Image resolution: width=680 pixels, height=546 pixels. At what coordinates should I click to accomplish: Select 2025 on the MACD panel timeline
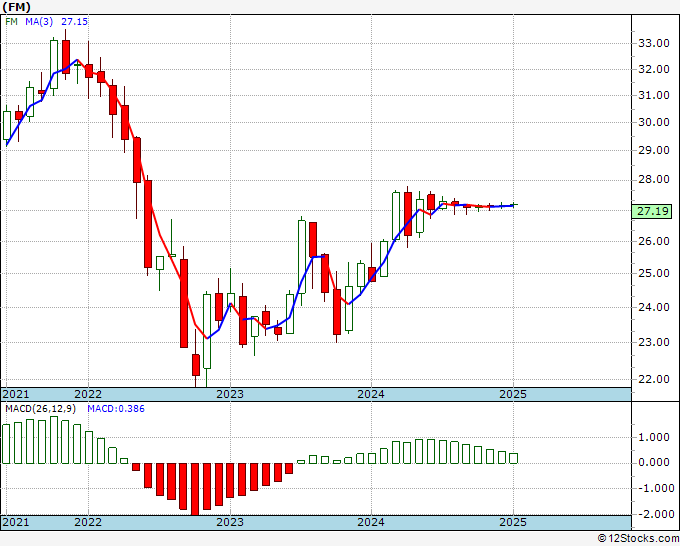click(513, 522)
